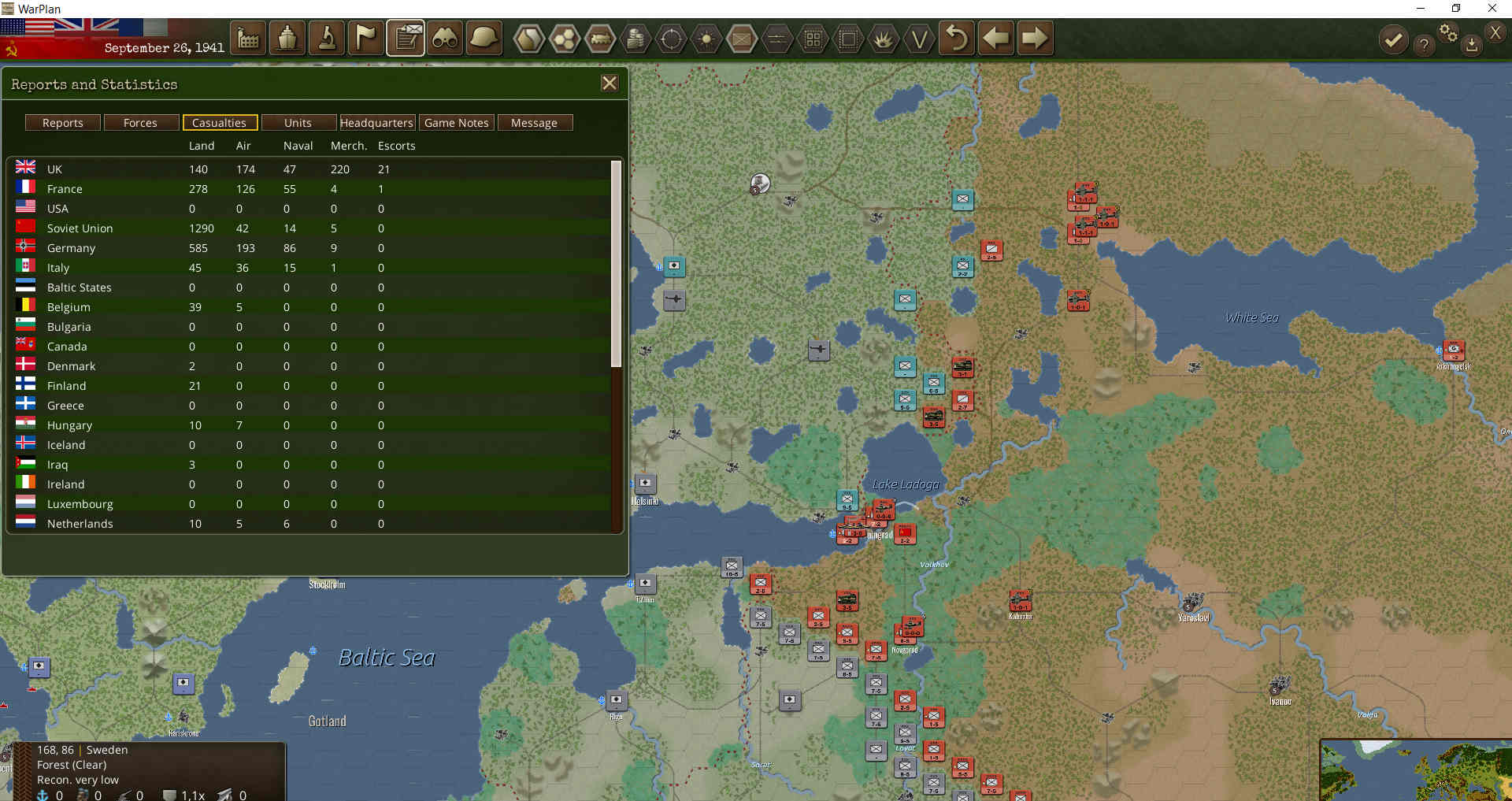Image resolution: width=1512 pixels, height=801 pixels.
Task: Click the binoculars icon in toolbar
Action: point(445,38)
